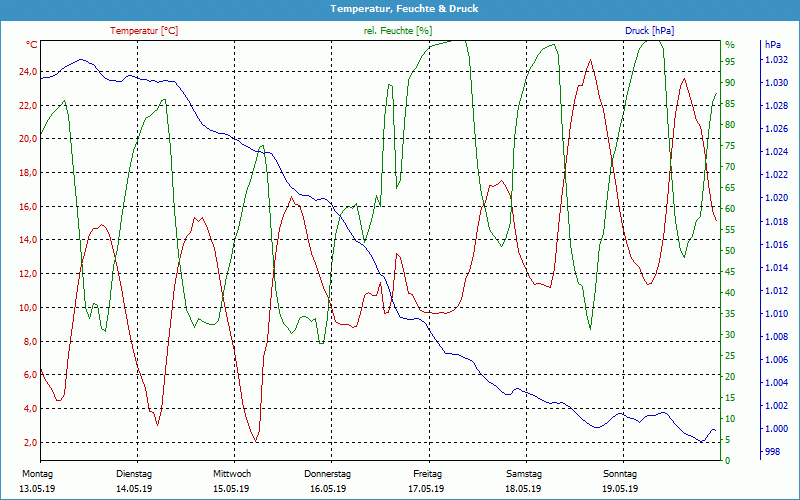Click '1.010' on the pressure axis
800x500 pixels.
point(776,314)
